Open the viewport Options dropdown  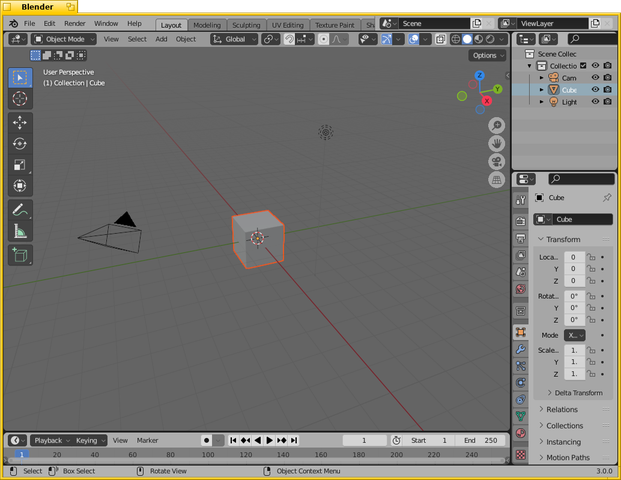click(x=488, y=55)
